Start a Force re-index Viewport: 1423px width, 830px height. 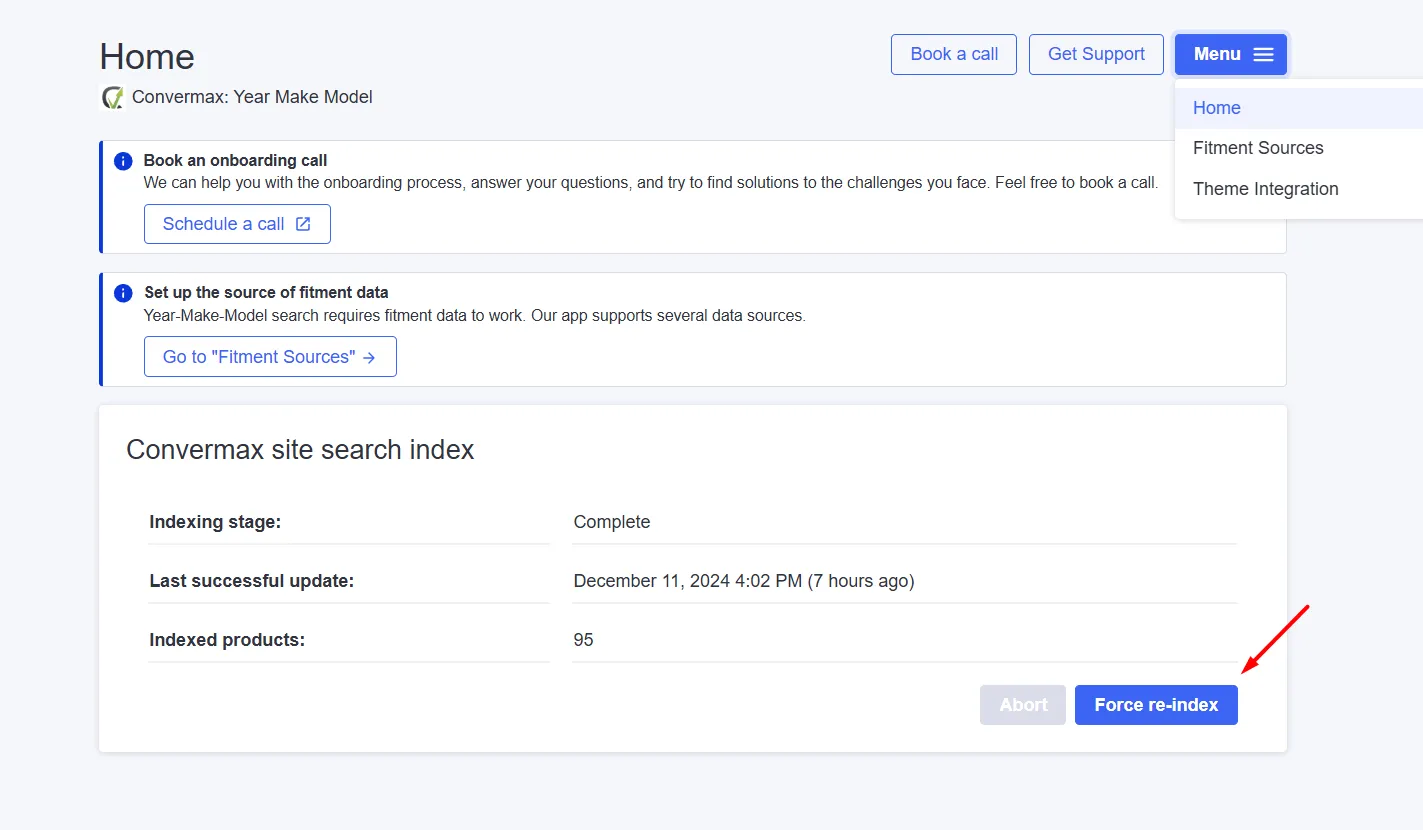click(x=1155, y=705)
